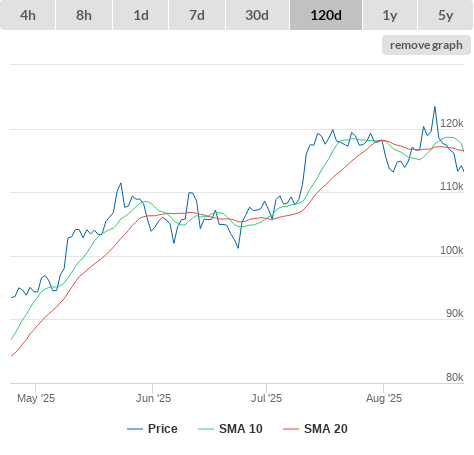This screenshot has height=455, width=474.
Task: Click the green SMA 10 legend marker
Action: (206, 429)
